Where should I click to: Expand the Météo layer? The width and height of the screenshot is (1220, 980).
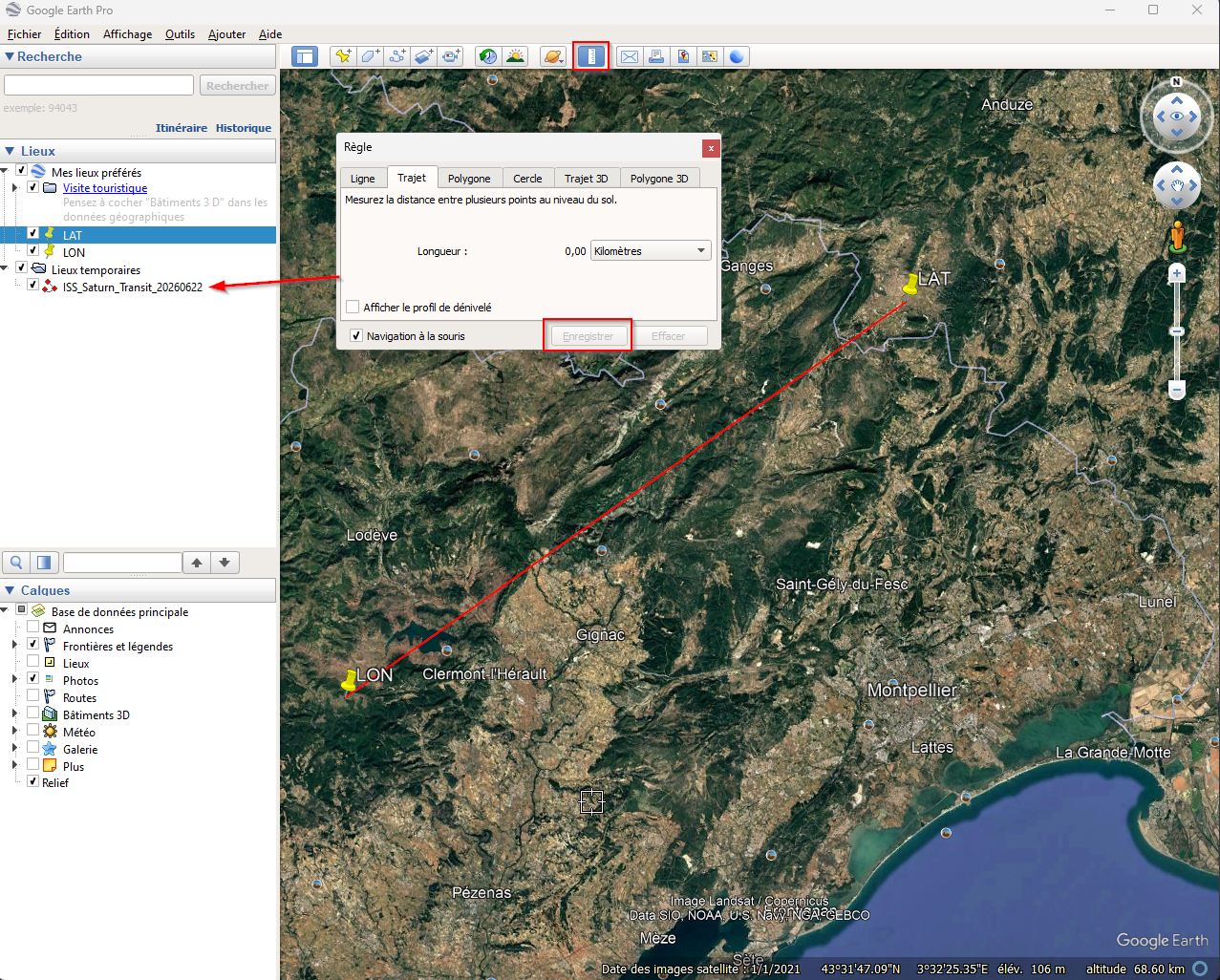coord(14,732)
